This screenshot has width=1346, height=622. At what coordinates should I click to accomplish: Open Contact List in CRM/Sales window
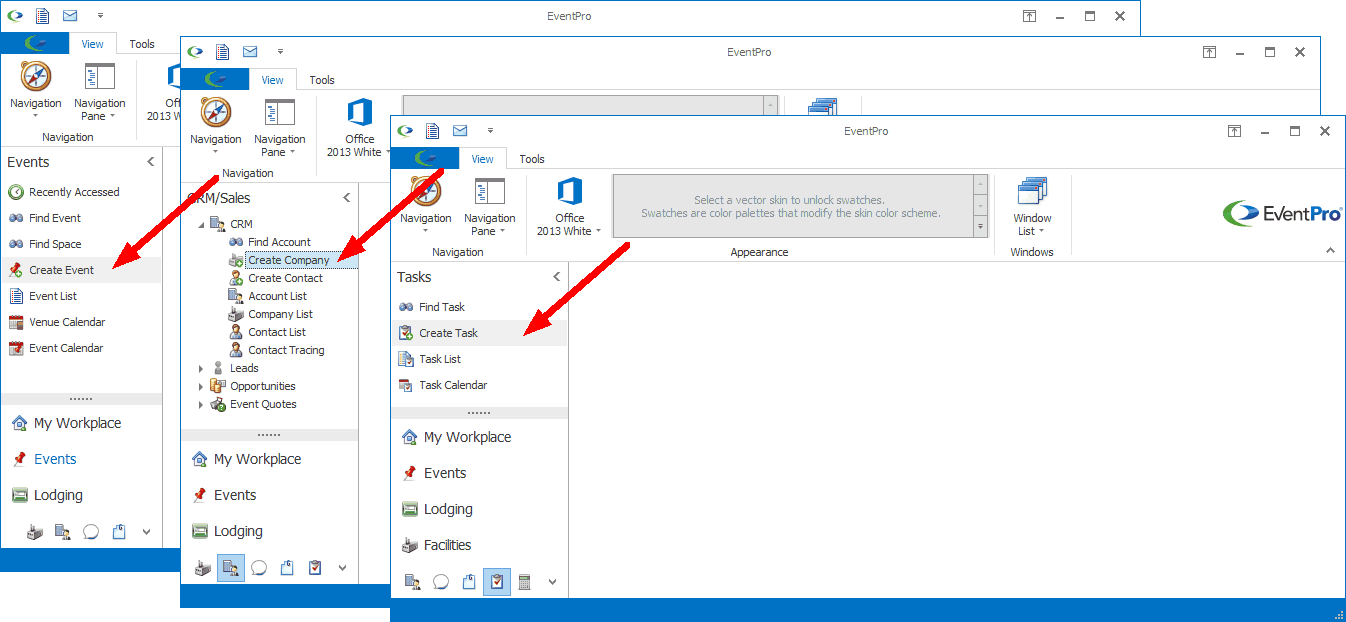277,332
